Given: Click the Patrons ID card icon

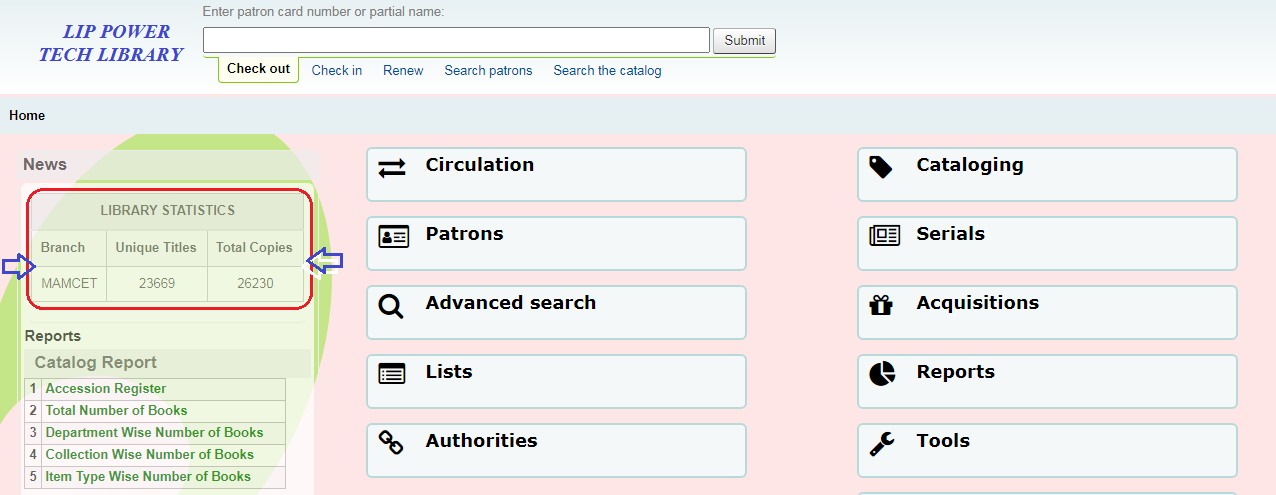Looking at the screenshot, I should [393, 237].
